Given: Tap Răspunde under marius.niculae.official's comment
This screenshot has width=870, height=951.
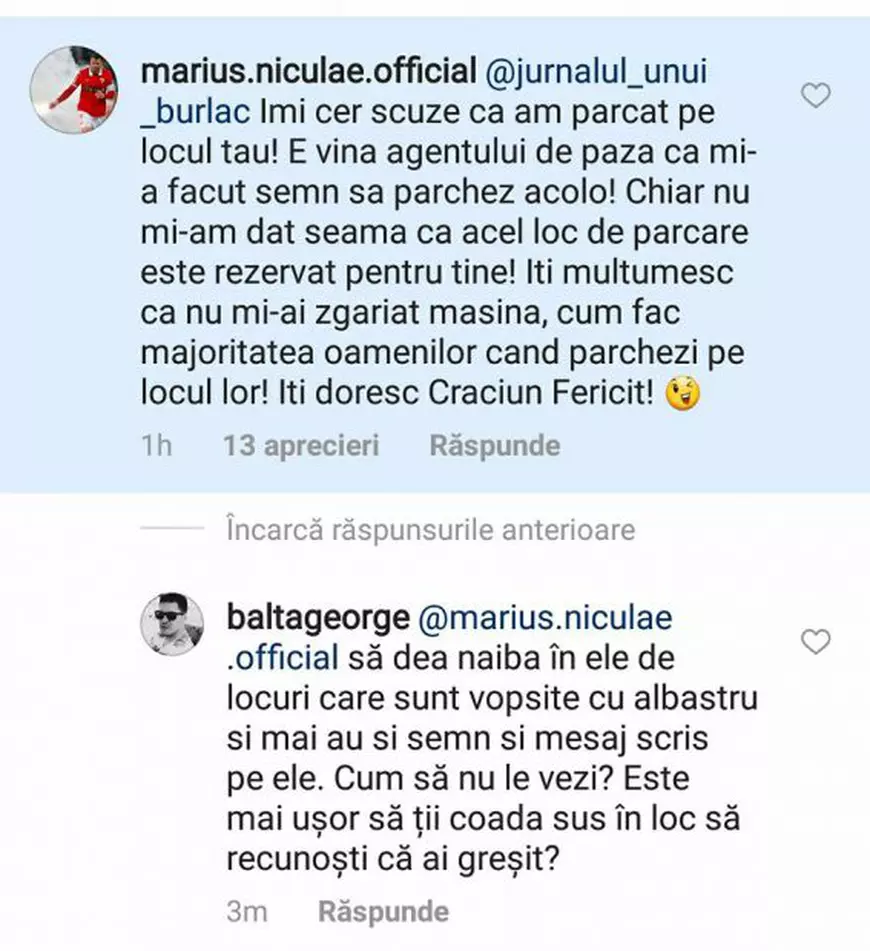Looking at the screenshot, I should [494, 446].
